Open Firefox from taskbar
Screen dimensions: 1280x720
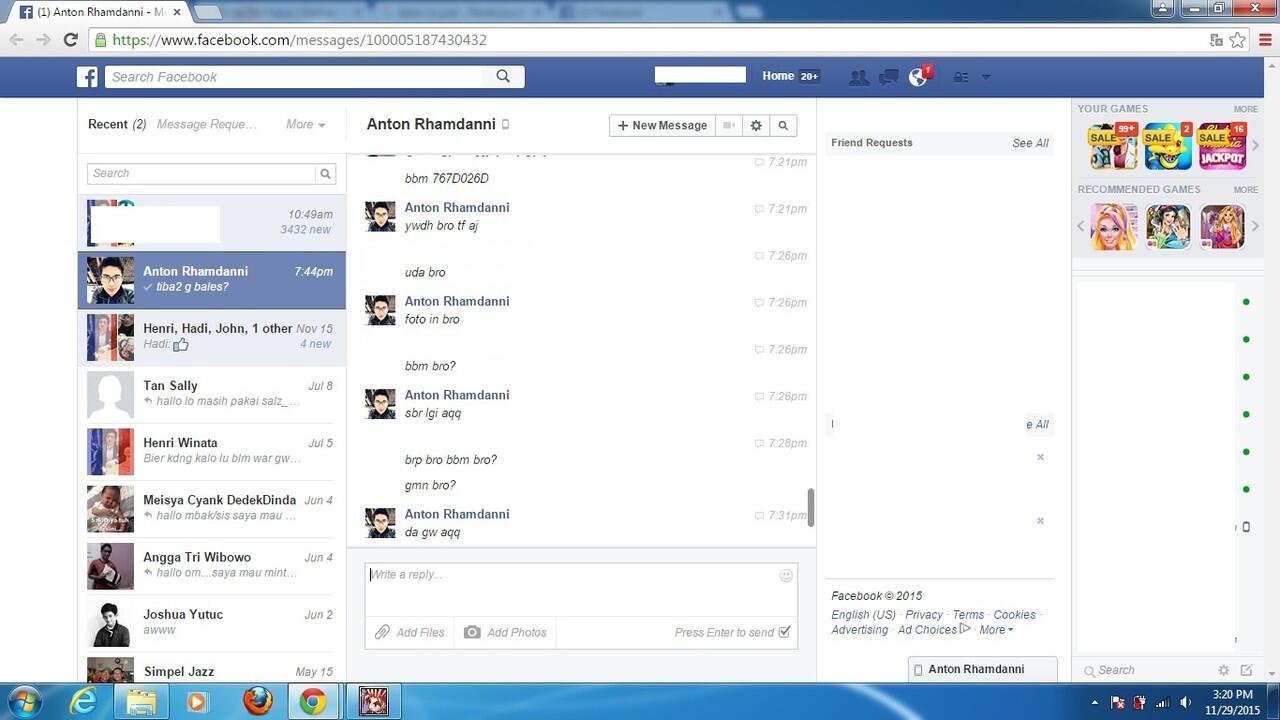258,702
